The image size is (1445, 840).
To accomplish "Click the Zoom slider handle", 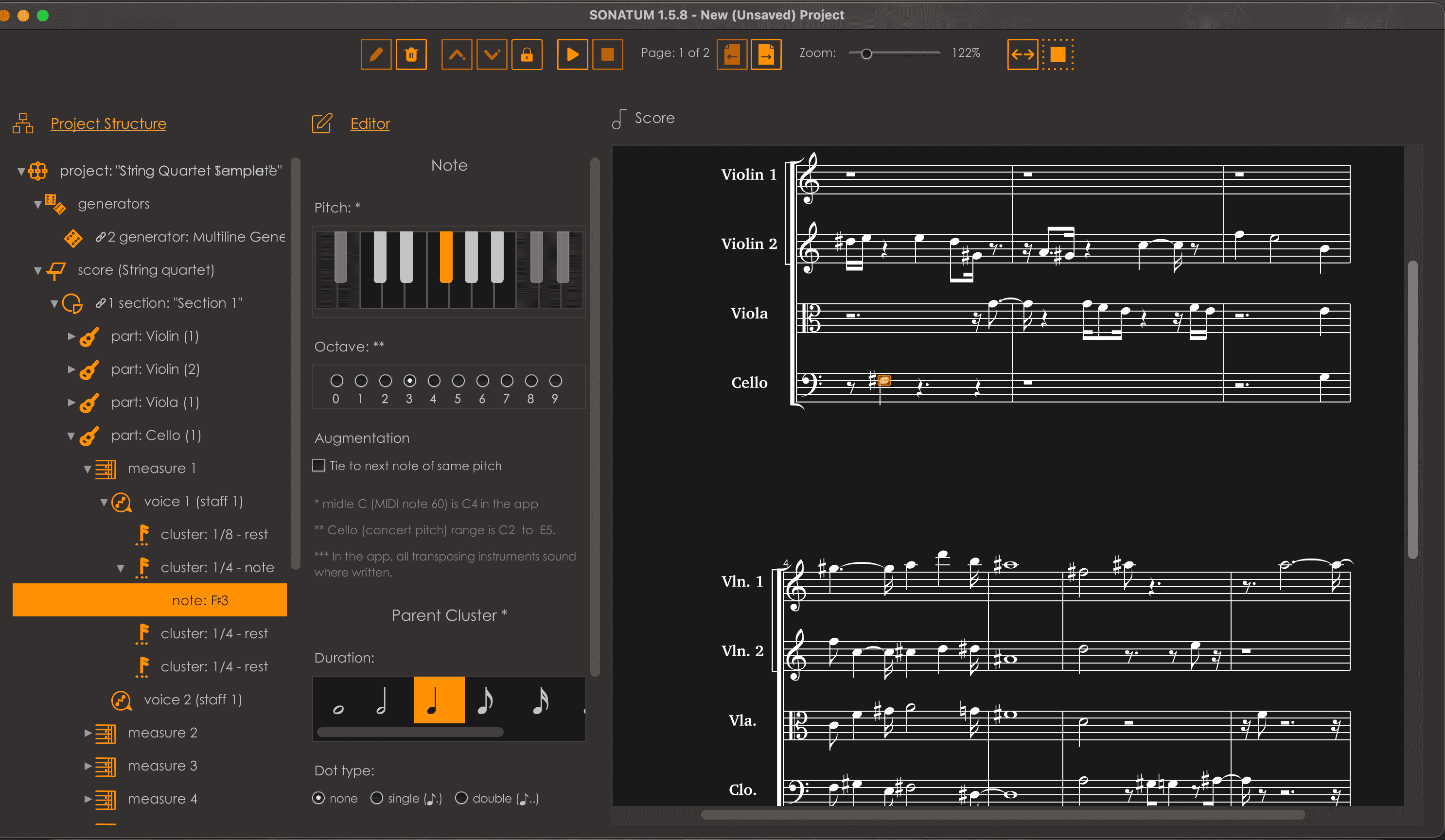I will click(866, 54).
